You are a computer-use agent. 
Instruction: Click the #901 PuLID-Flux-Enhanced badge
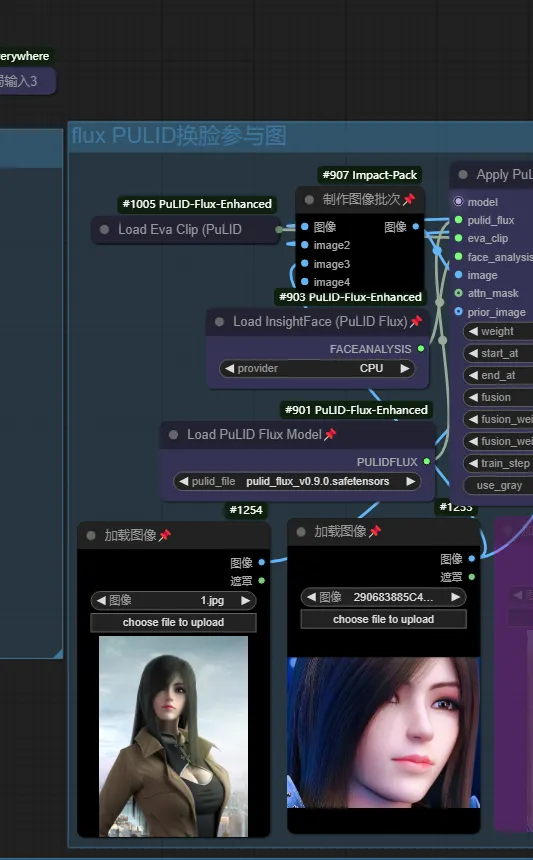[x=356, y=410]
